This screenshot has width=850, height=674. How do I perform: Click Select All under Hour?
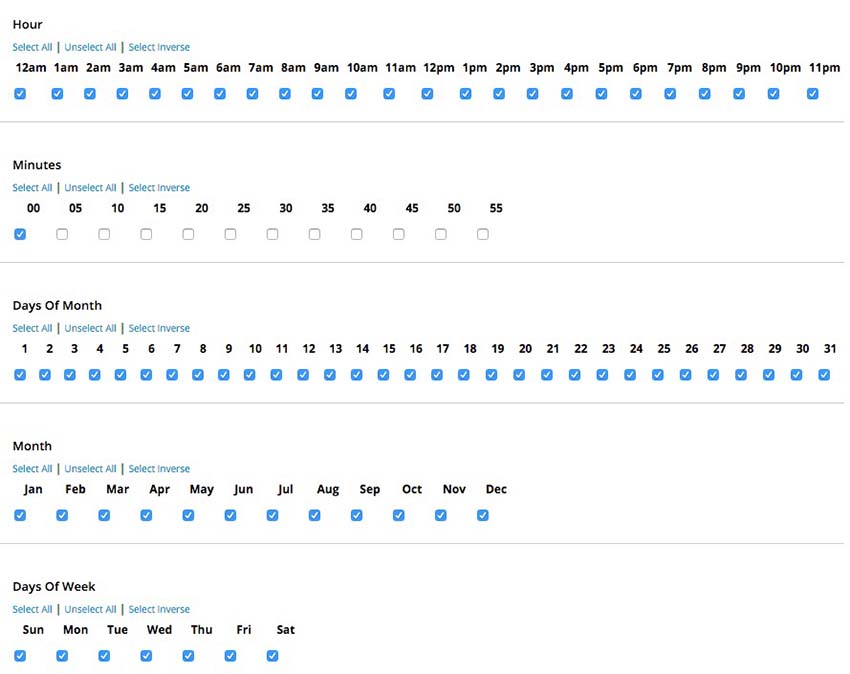click(x=33, y=47)
